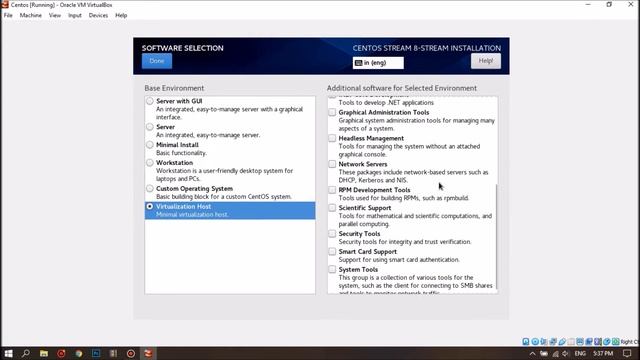Click 'Minimal virtualization host.' description
The width and height of the screenshot is (640, 360).
(192, 215)
